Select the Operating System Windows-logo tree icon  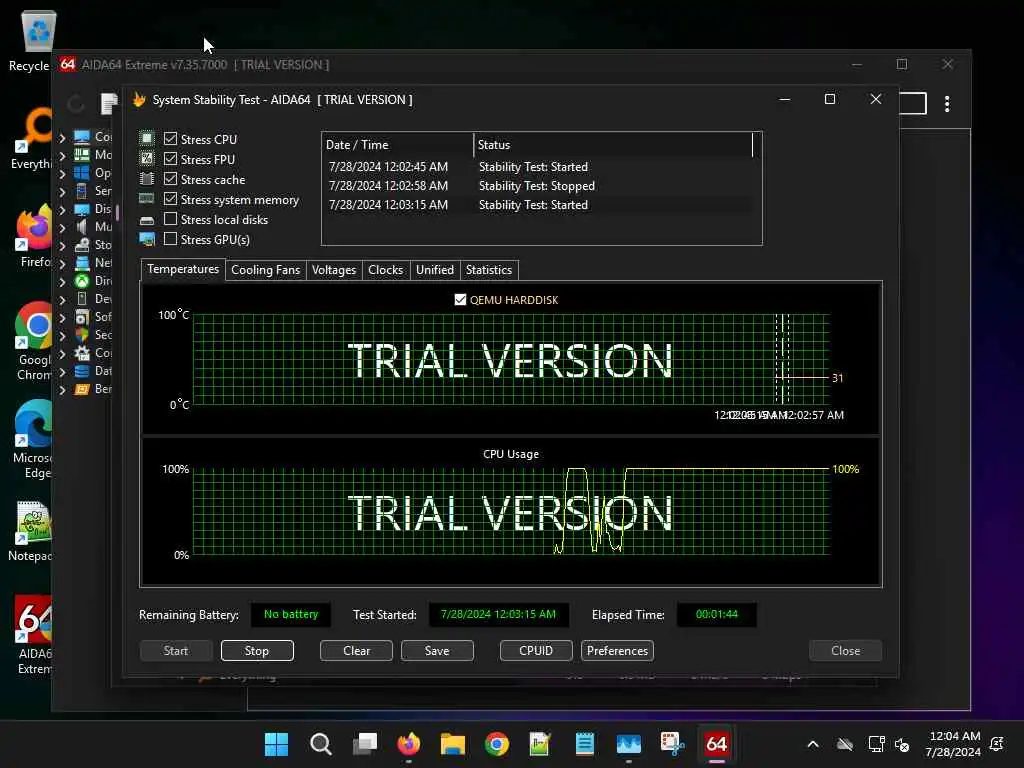pos(82,173)
